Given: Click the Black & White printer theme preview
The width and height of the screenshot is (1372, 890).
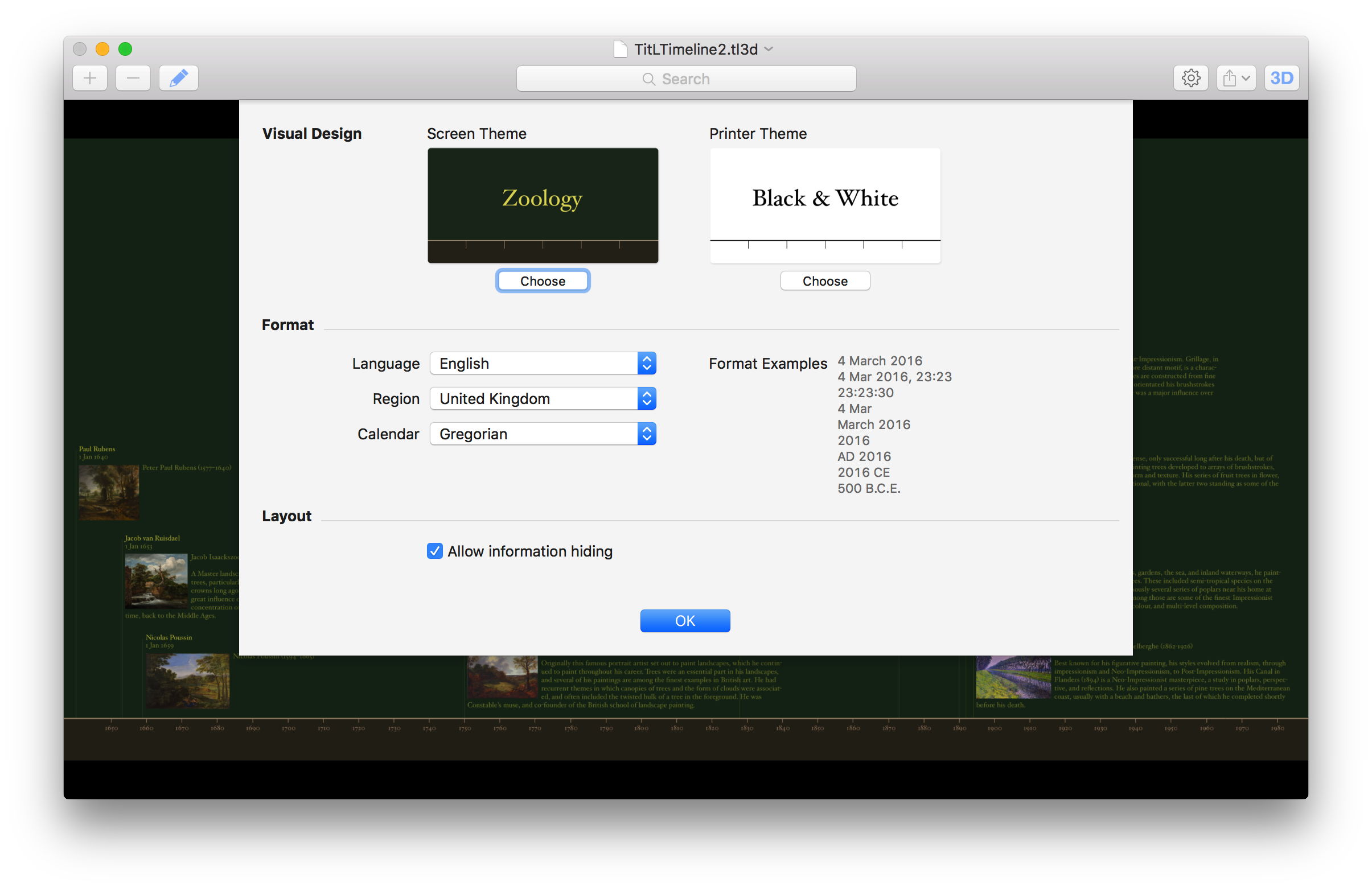Looking at the screenshot, I should tap(825, 205).
